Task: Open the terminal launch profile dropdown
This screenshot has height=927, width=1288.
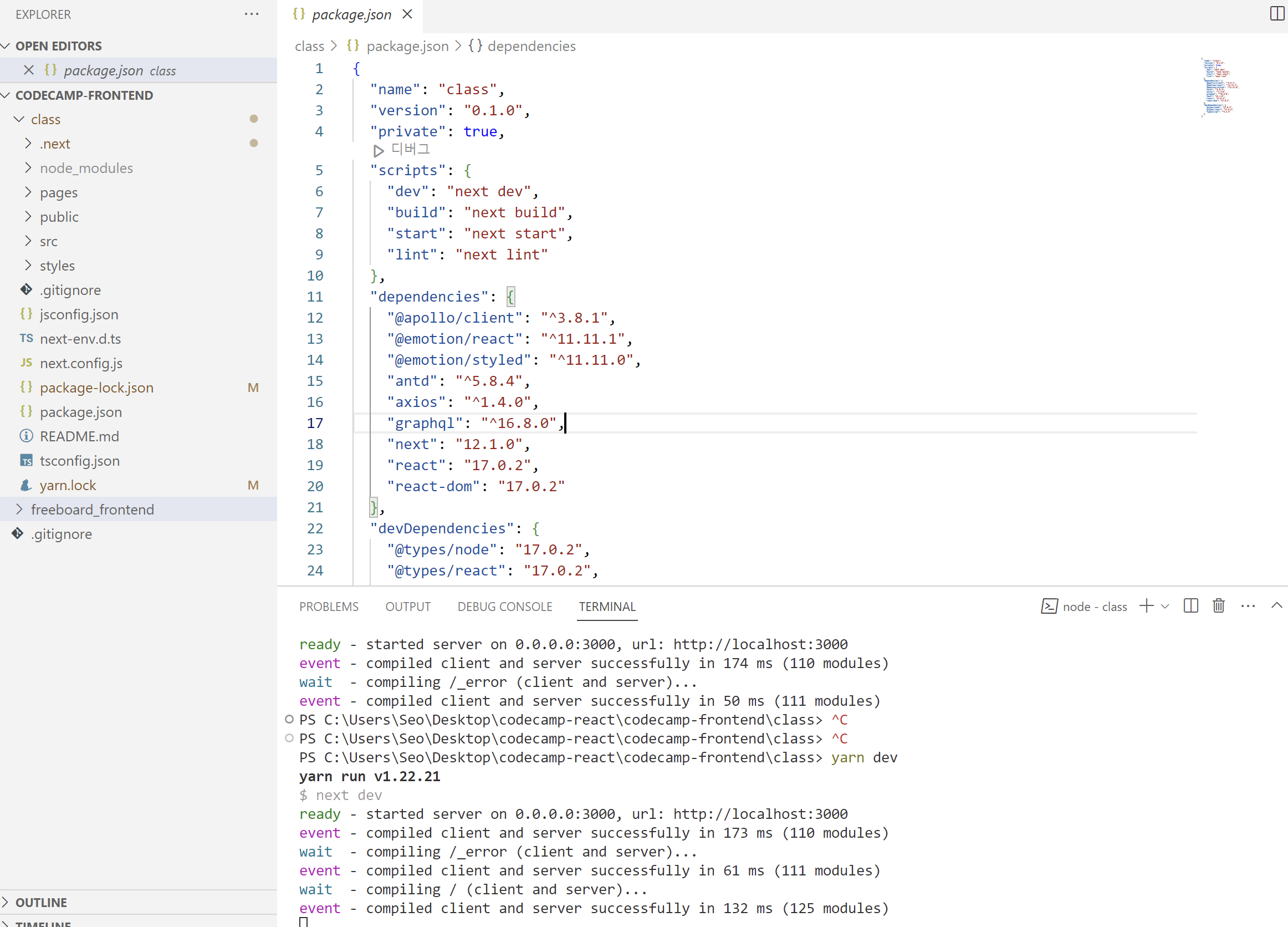Action: [x=1165, y=606]
